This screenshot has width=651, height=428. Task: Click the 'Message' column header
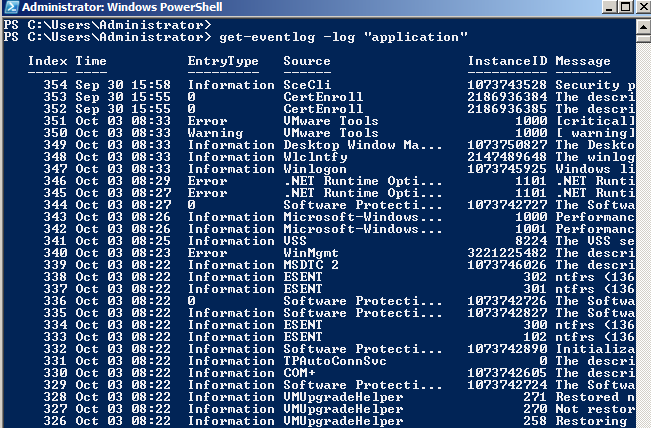[x=583, y=61]
